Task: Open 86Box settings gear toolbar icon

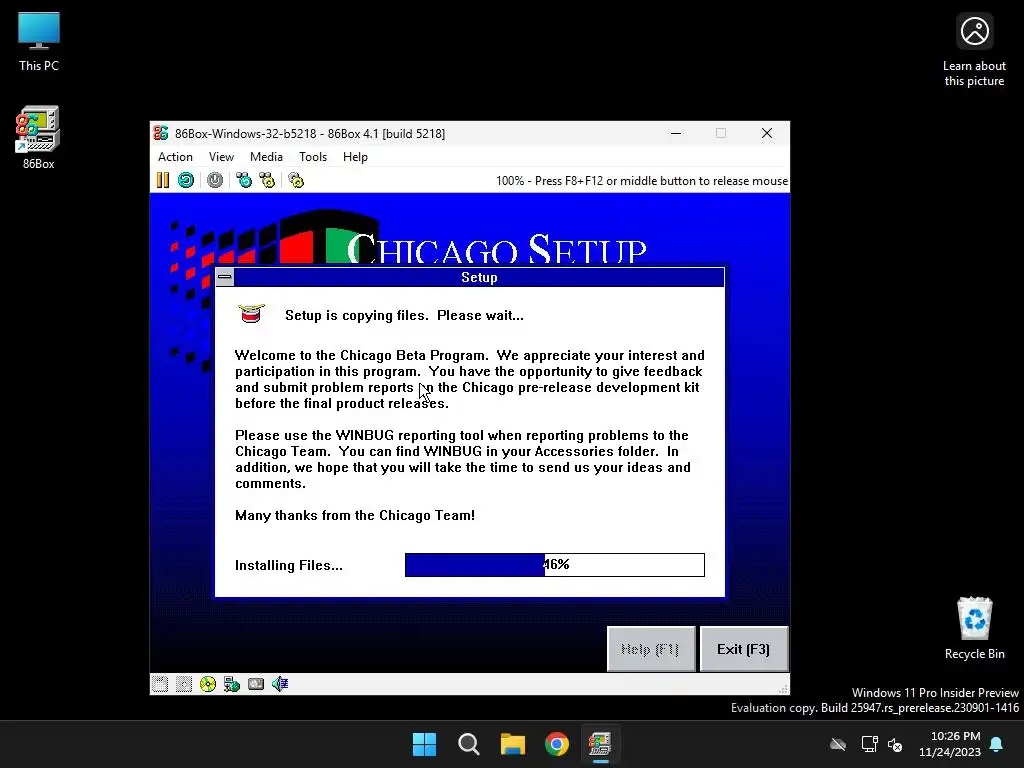Action: [296, 180]
